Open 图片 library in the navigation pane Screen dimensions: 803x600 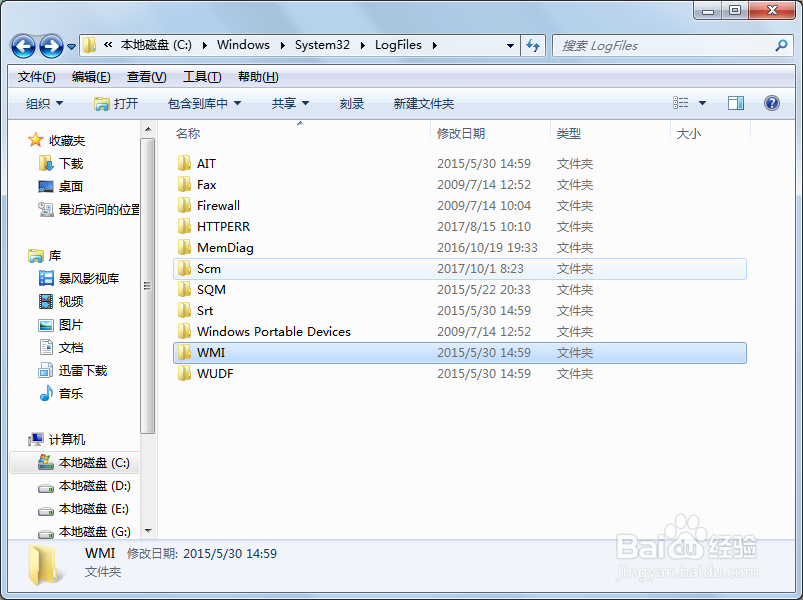pyautogui.click(x=71, y=325)
